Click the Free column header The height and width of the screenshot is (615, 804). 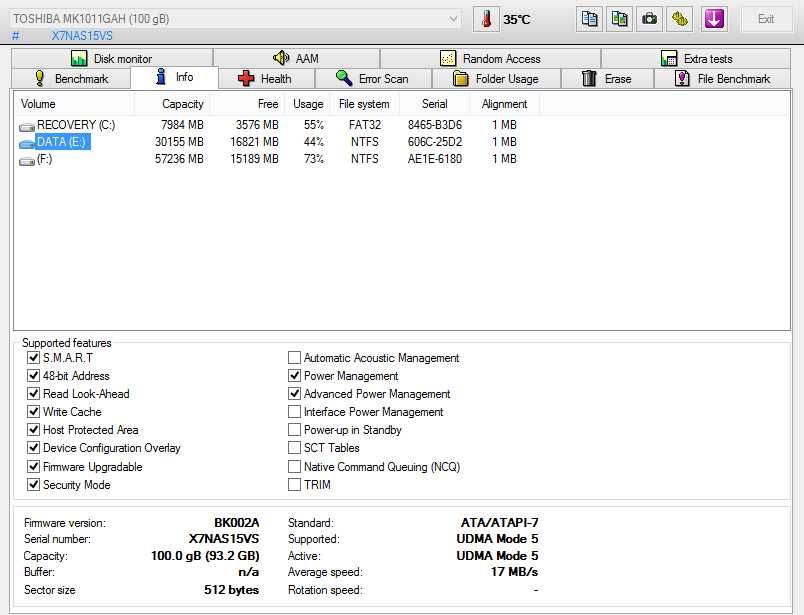tap(247, 104)
